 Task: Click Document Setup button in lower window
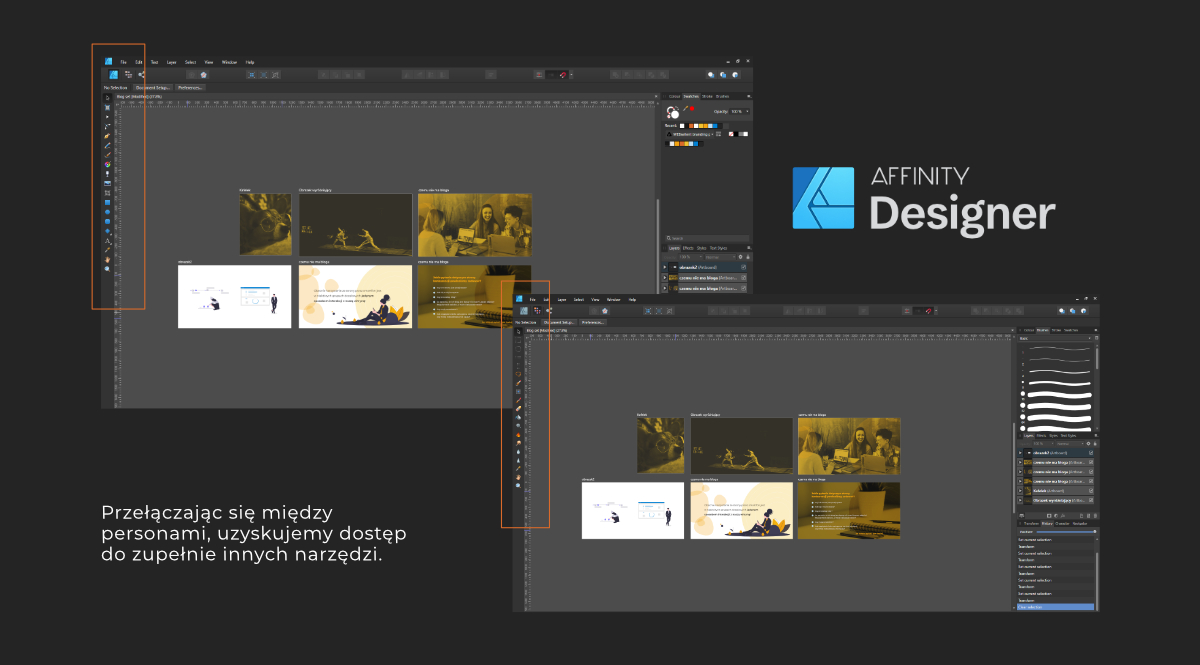pos(560,322)
